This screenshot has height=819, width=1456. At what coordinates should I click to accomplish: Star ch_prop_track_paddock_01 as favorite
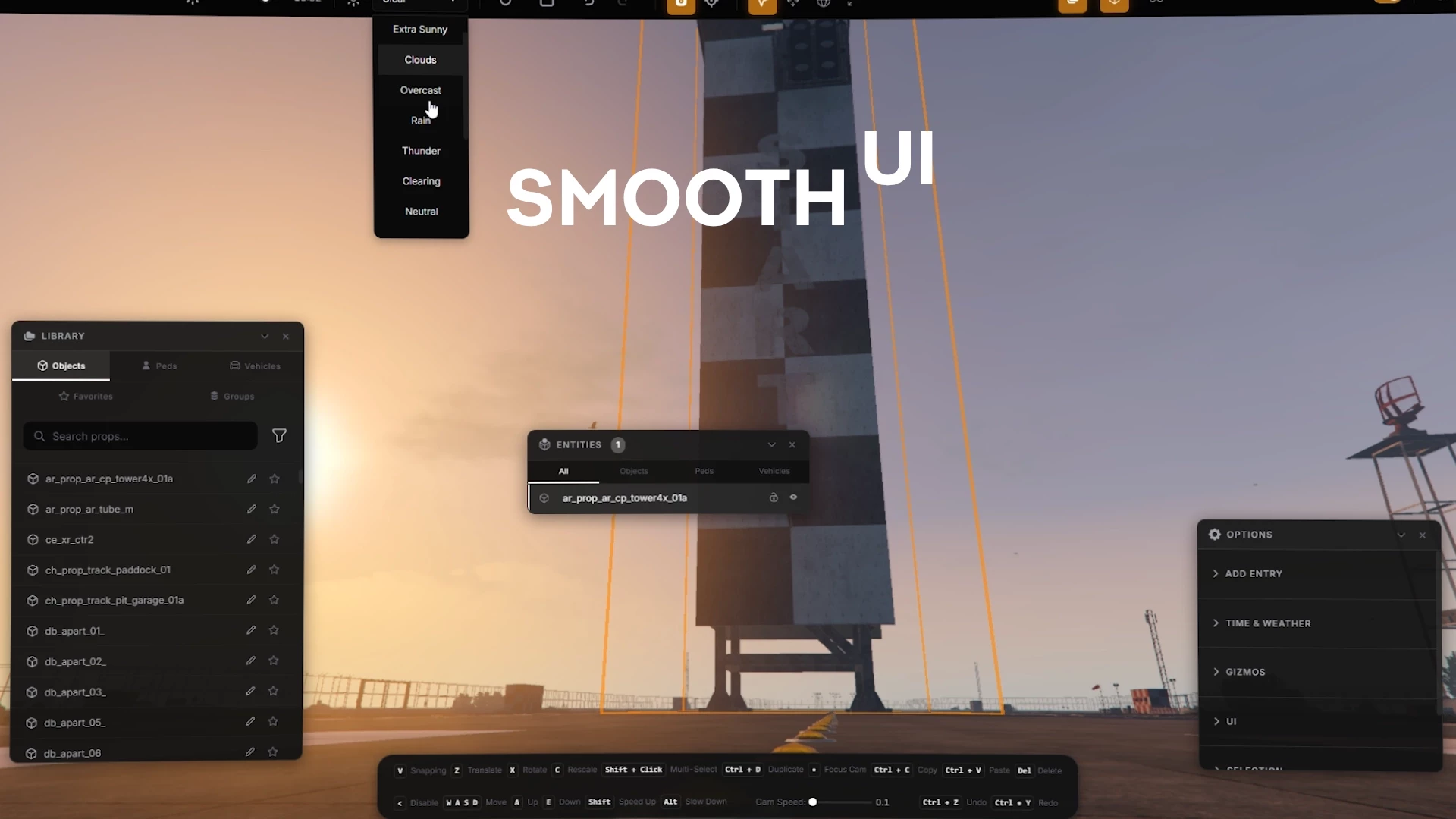click(x=274, y=570)
